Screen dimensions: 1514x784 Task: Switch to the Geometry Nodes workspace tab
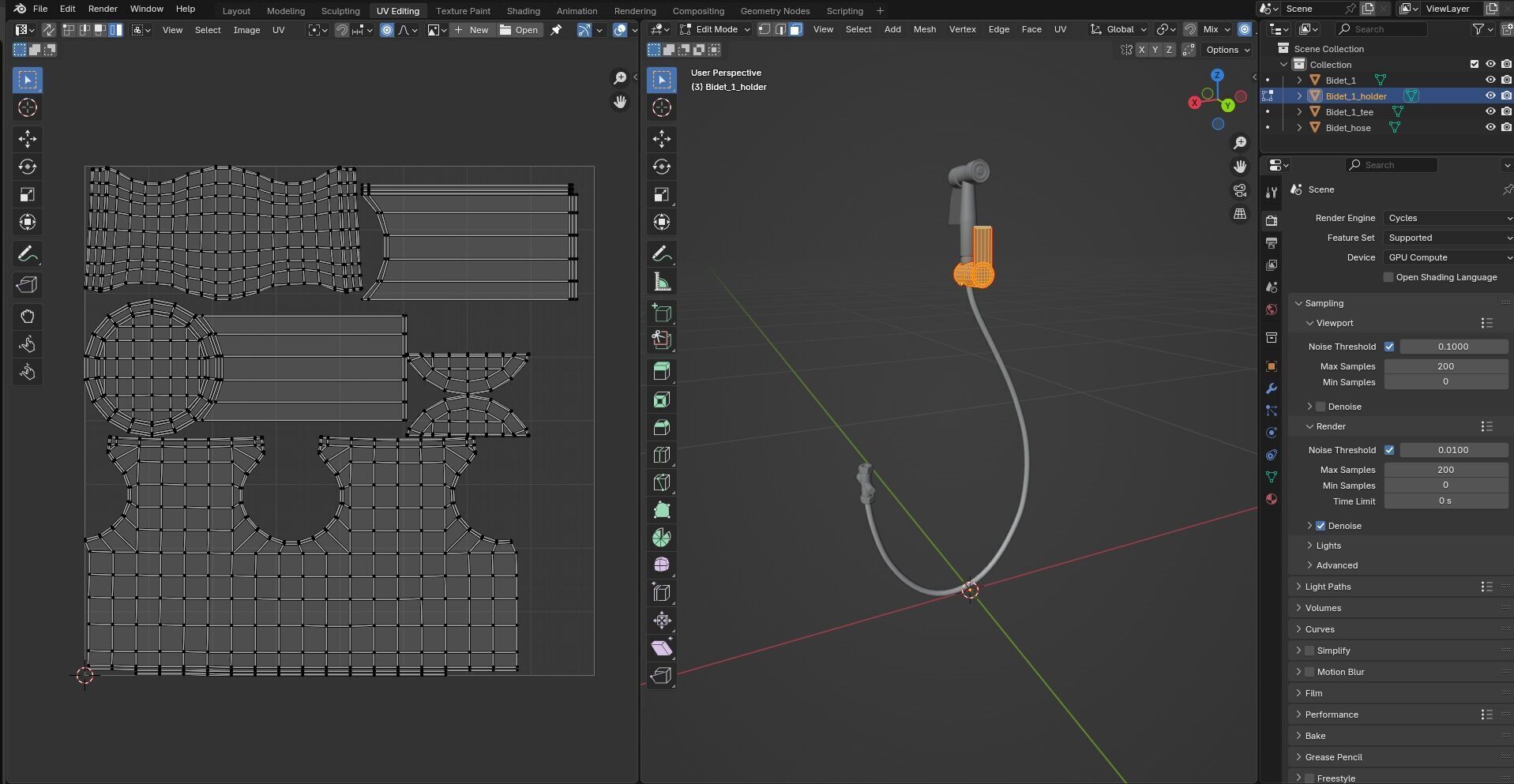[775, 11]
